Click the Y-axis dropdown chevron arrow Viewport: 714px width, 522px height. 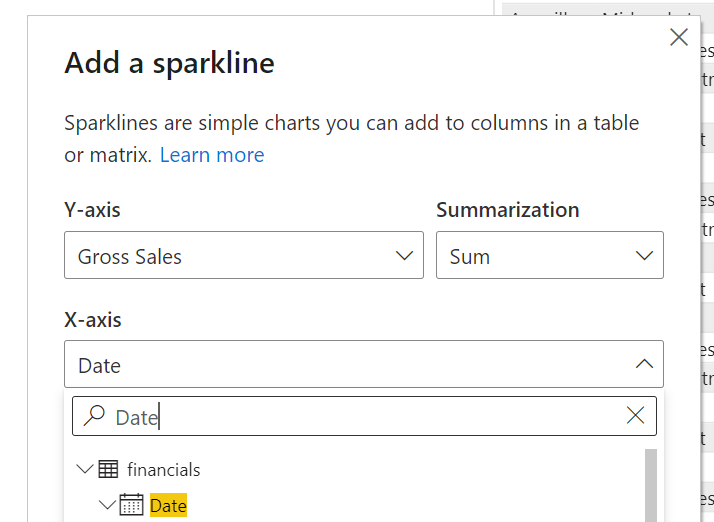(x=404, y=256)
